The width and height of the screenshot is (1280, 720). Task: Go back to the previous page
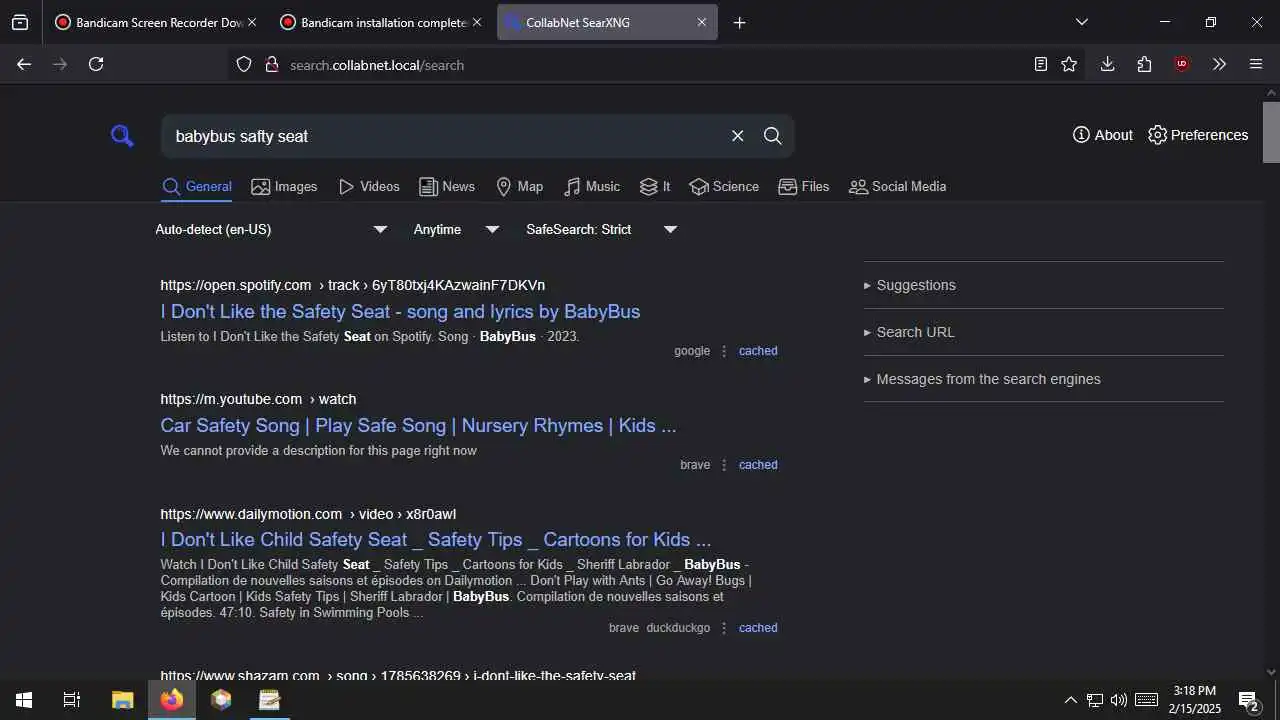pyautogui.click(x=24, y=64)
